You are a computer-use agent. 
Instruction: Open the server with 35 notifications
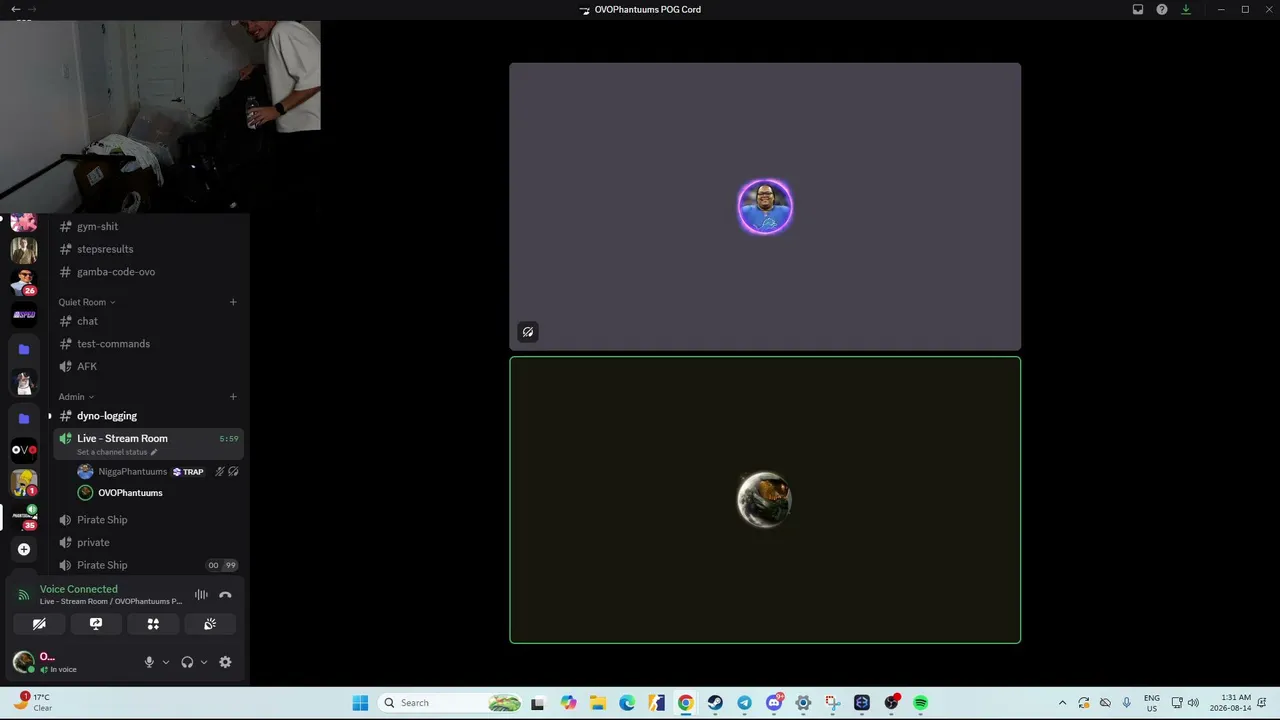coord(24,516)
